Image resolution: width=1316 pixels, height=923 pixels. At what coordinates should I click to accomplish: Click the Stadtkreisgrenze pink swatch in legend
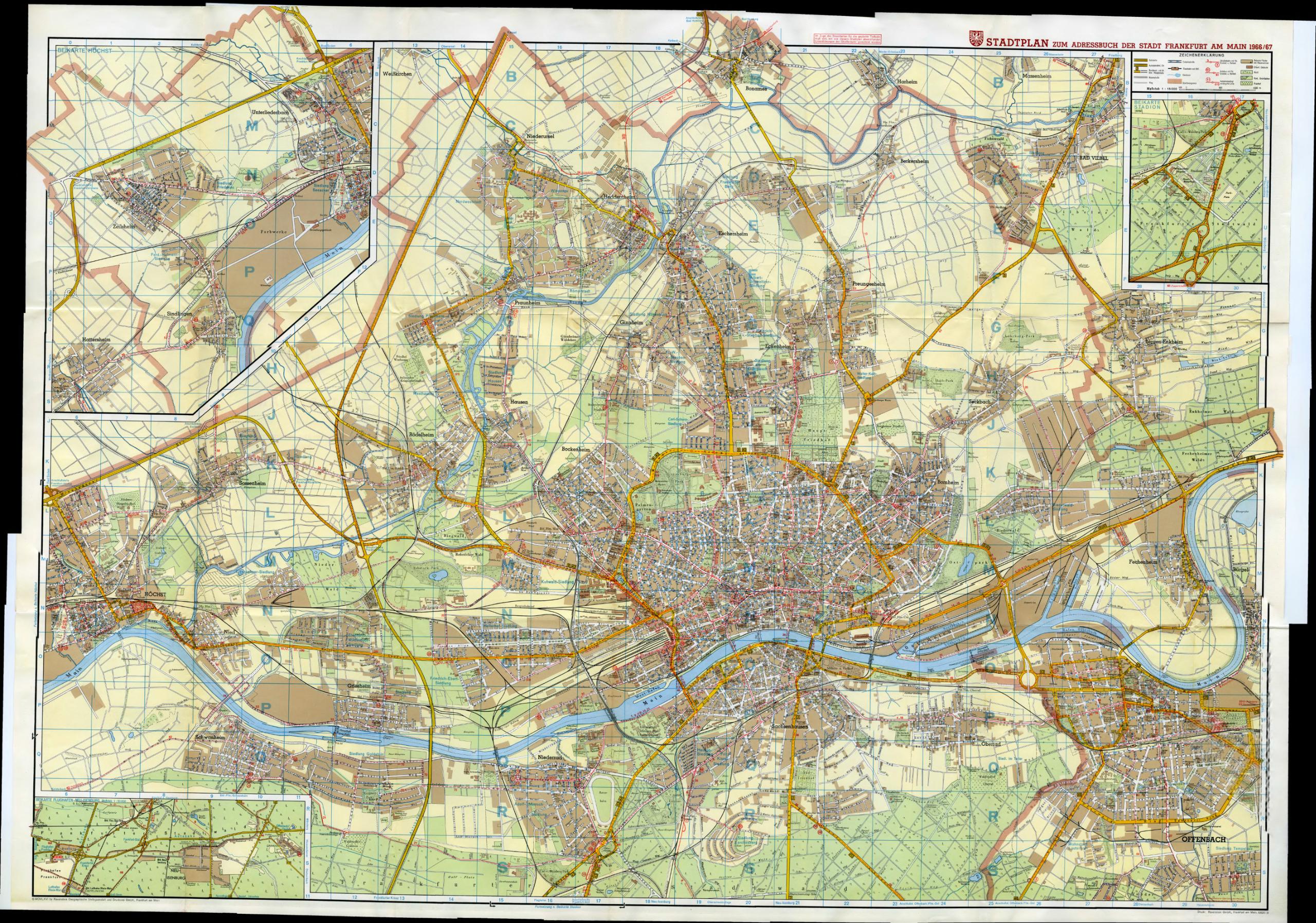click(x=1175, y=81)
